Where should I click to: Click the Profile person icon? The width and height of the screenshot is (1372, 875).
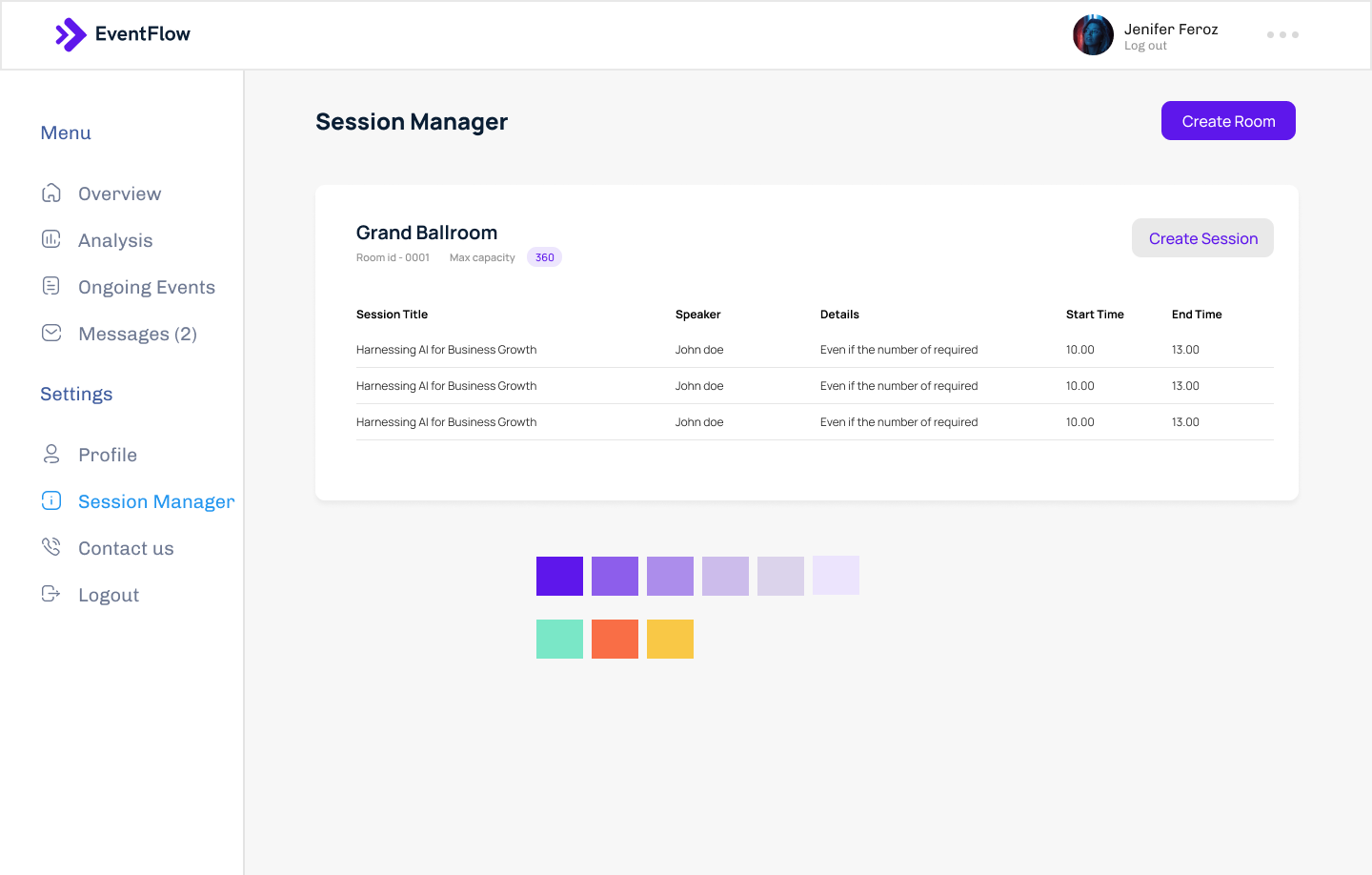51,454
